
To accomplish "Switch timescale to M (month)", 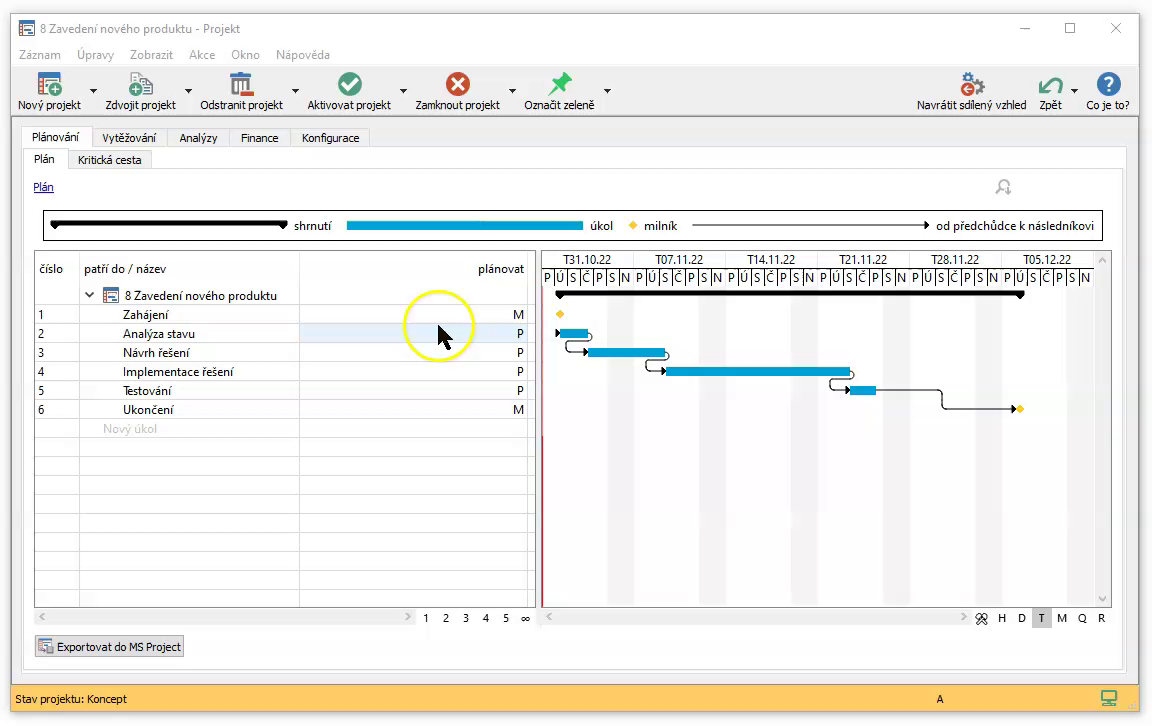I will [x=1062, y=618].
